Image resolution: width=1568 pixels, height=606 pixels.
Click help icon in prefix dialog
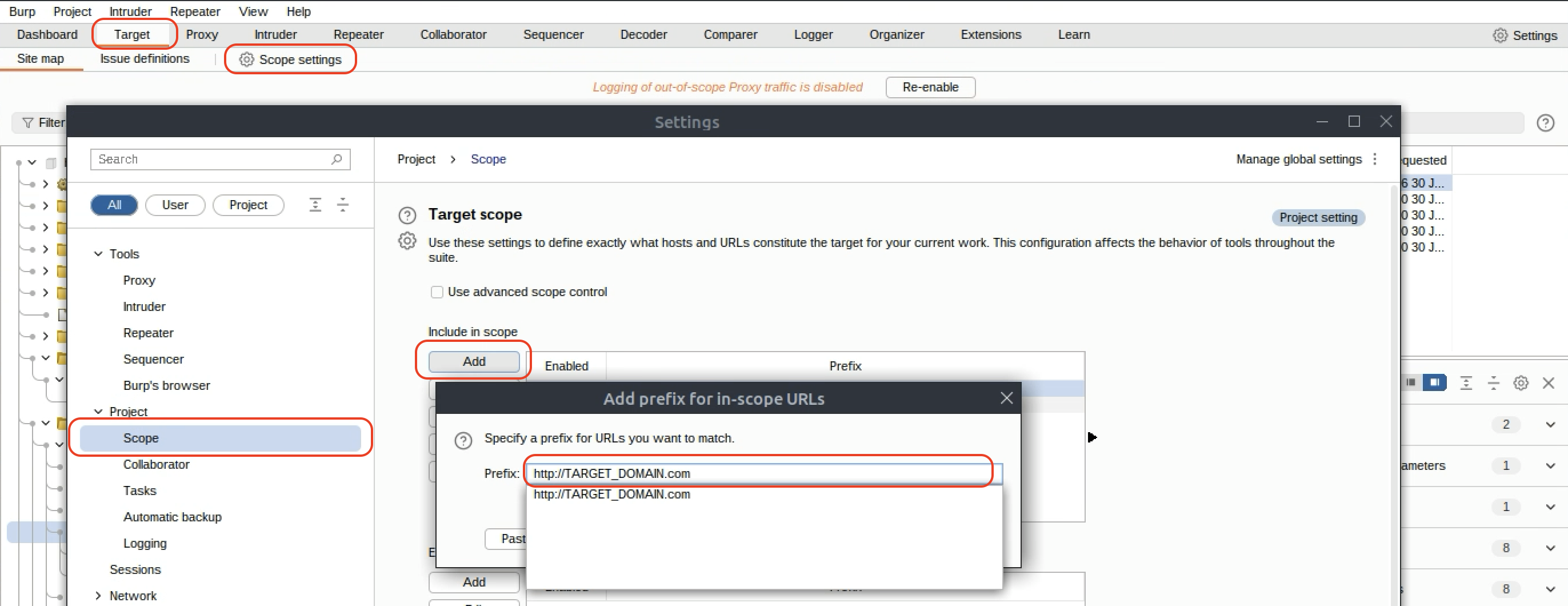tap(463, 440)
